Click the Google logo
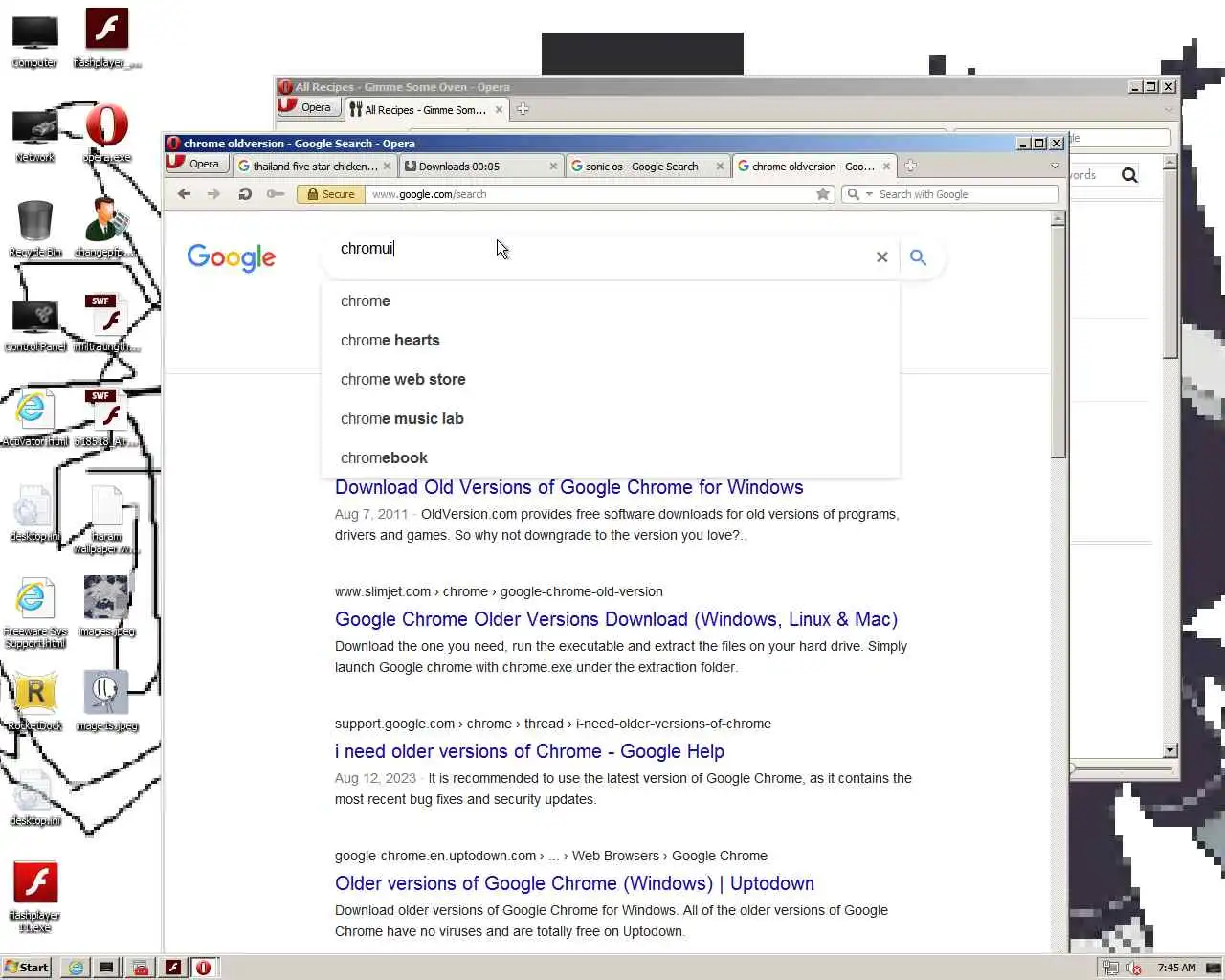The height and width of the screenshot is (980, 1225). pyautogui.click(x=232, y=257)
